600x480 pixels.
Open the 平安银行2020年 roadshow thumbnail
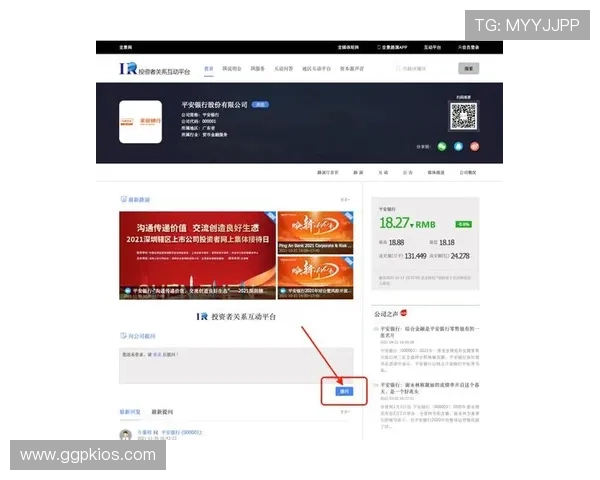pos(315,278)
